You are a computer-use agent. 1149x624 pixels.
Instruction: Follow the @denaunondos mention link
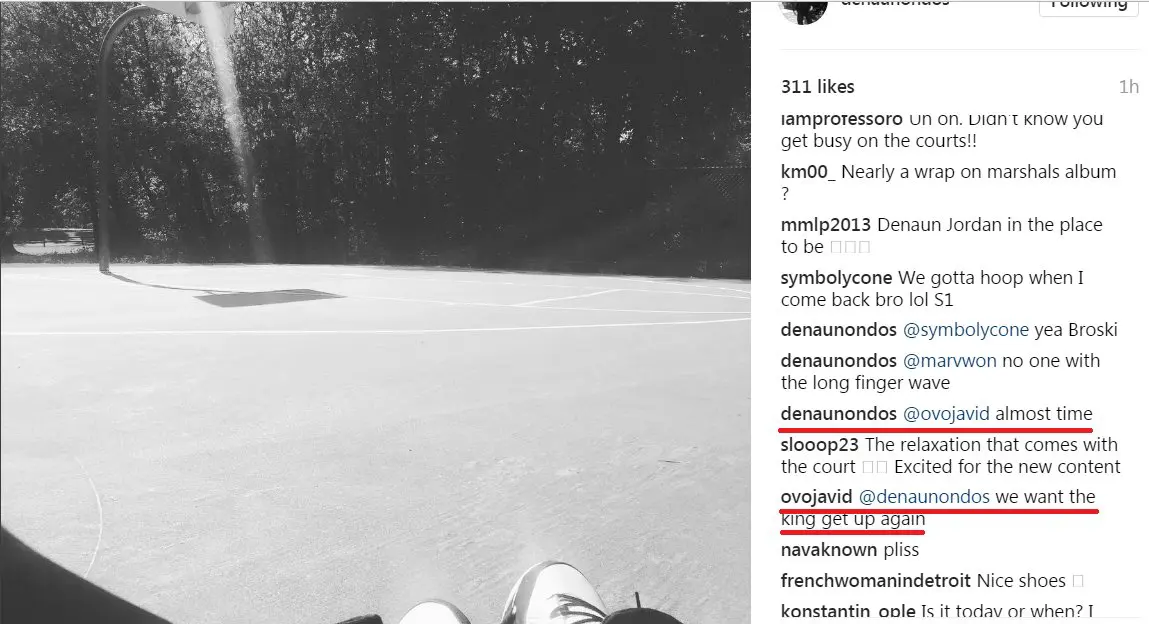(x=924, y=497)
